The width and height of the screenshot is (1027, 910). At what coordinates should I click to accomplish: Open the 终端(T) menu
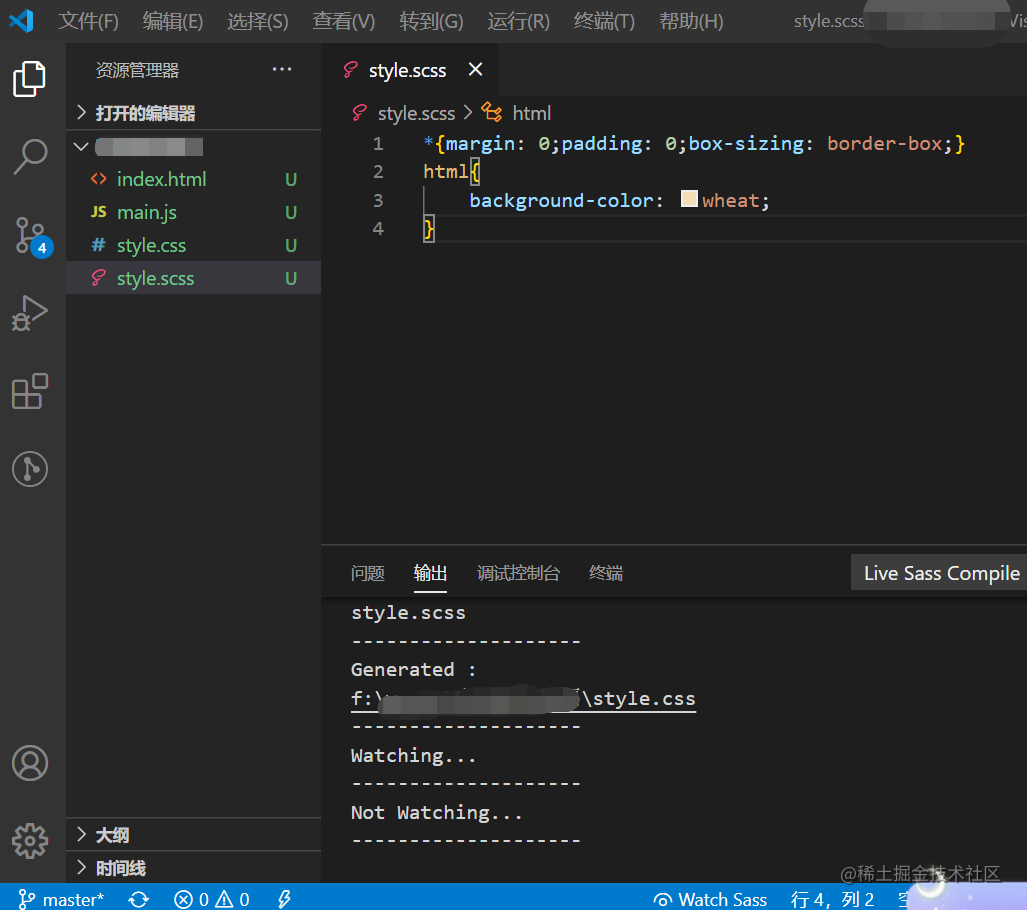603,20
